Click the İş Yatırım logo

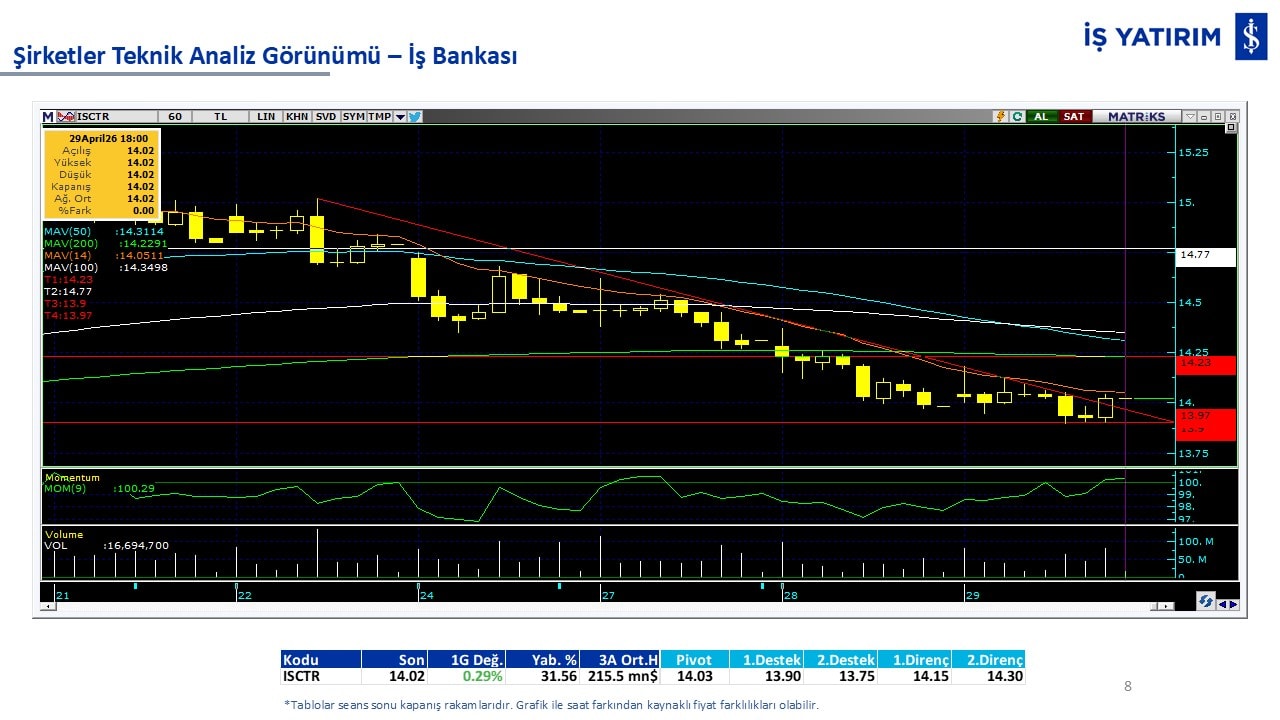[x=1250, y=37]
